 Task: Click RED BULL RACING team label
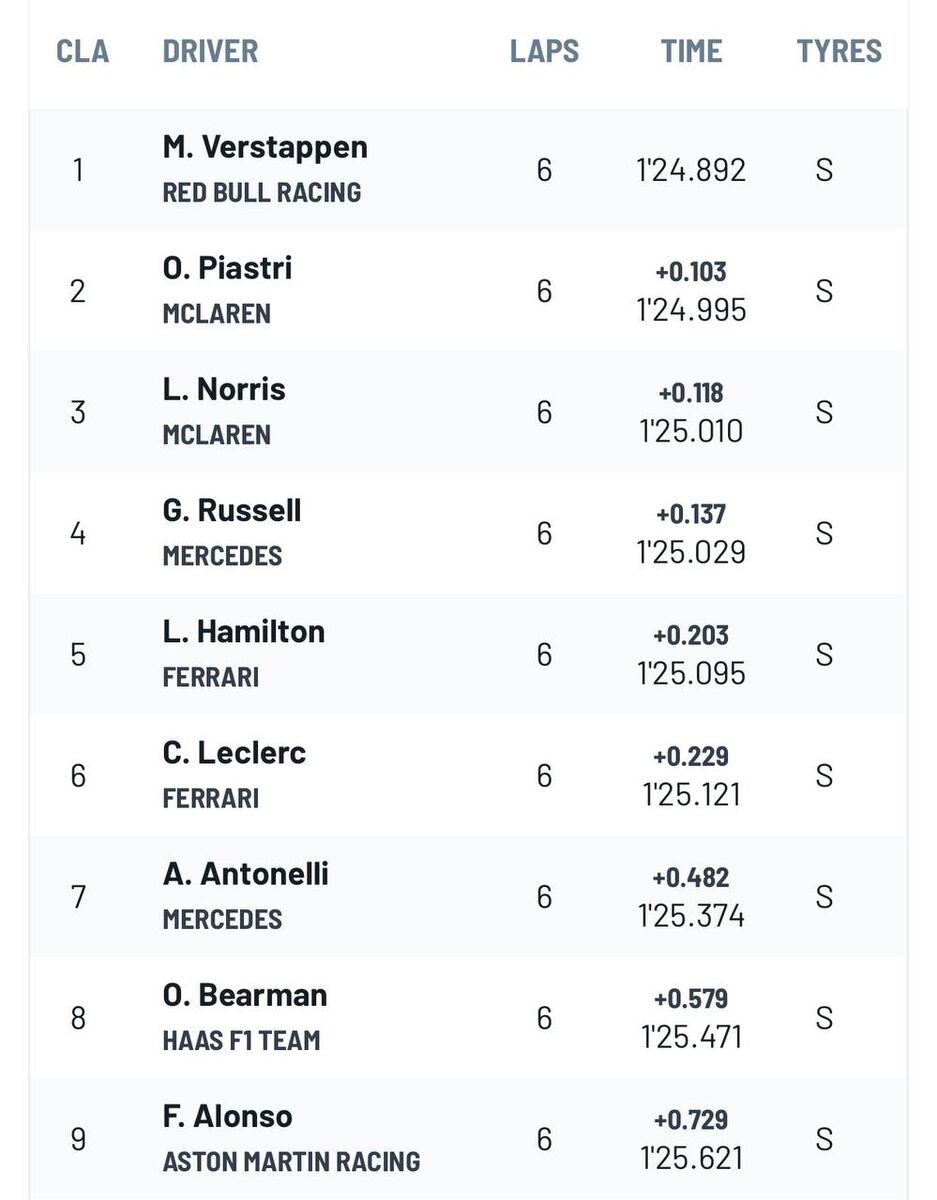262,192
